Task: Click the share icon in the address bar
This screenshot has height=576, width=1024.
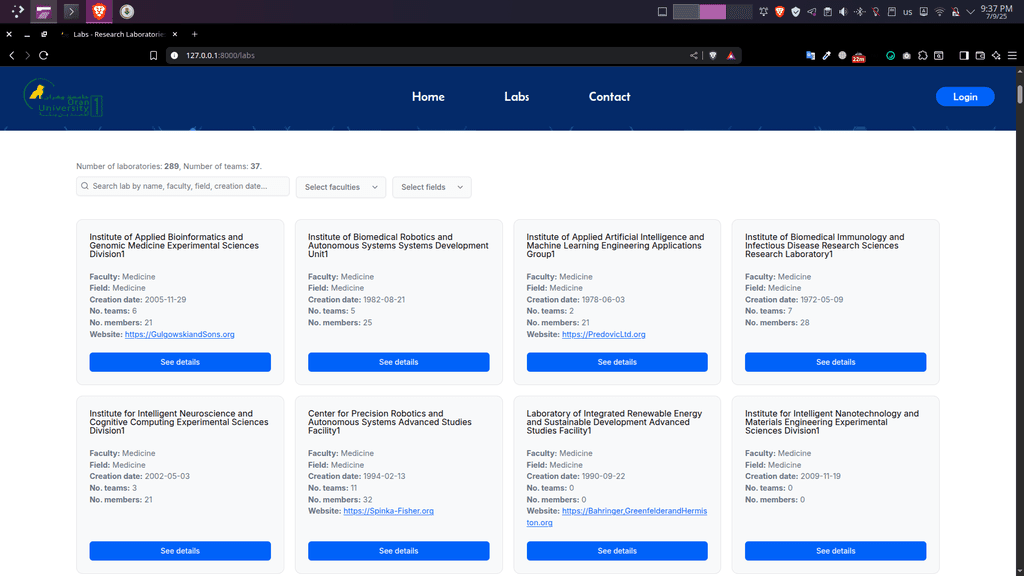Action: 694,56
